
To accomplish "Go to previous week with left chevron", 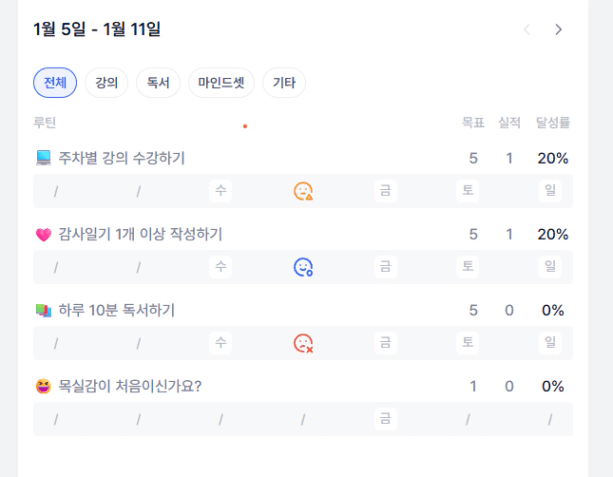I will (527, 30).
